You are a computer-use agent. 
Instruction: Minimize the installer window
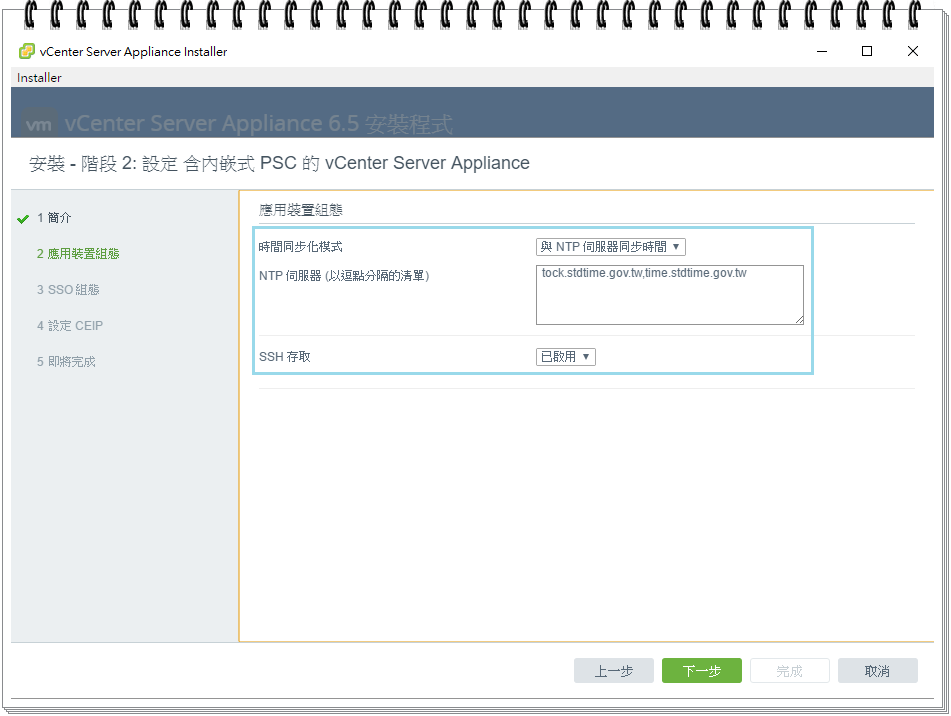pos(822,52)
